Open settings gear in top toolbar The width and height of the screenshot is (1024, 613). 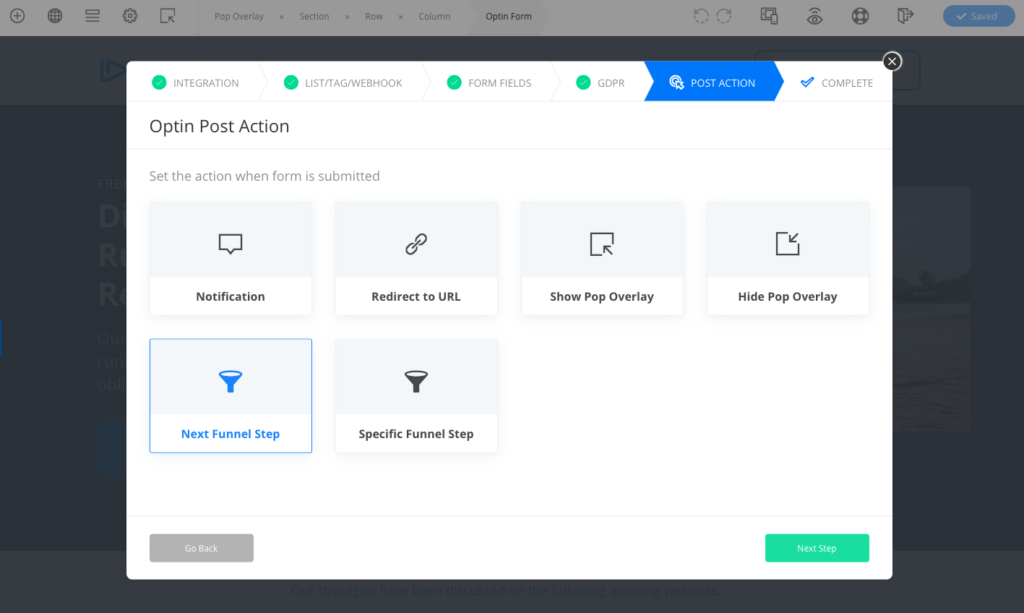point(130,16)
